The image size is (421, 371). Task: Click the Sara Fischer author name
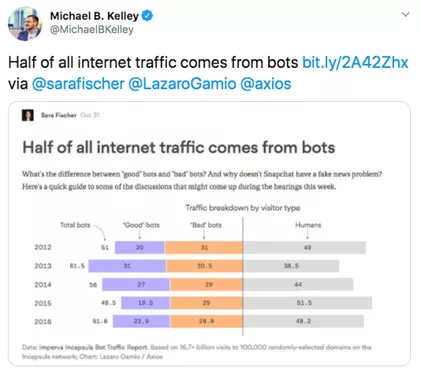(59, 115)
